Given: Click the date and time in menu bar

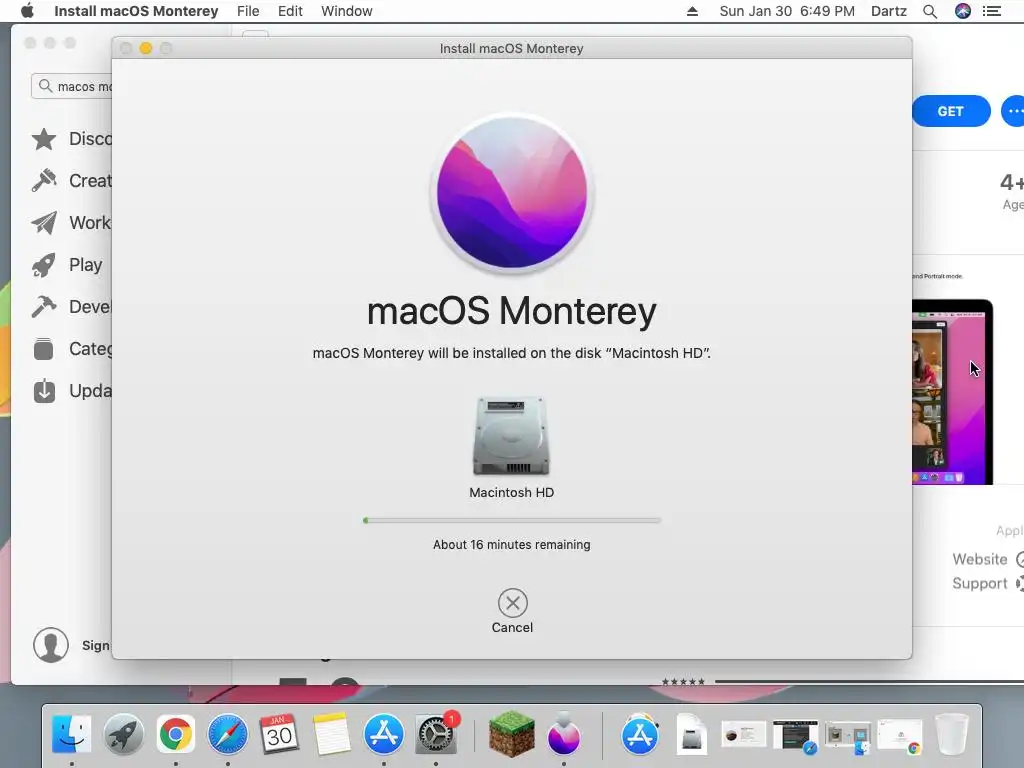Looking at the screenshot, I should [787, 11].
